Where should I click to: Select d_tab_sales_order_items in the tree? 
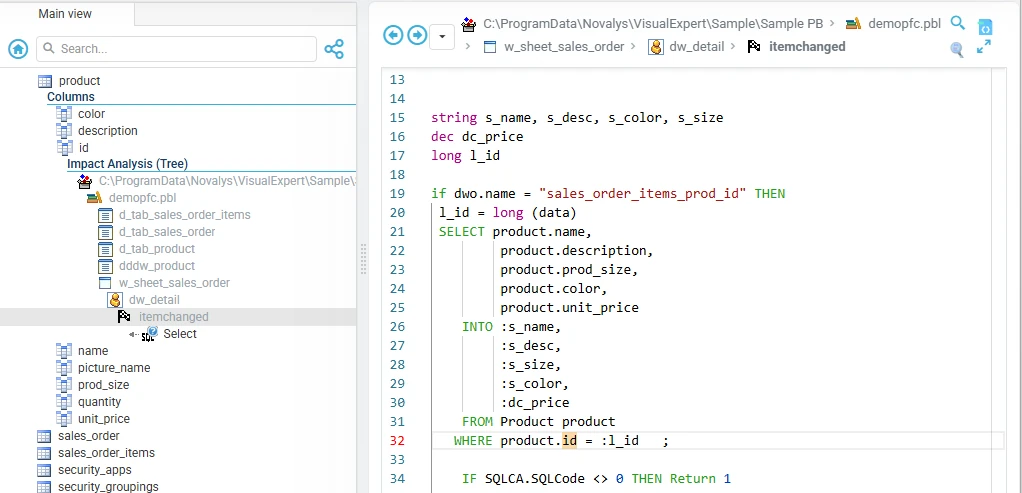pyautogui.click(x=184, y=215)
